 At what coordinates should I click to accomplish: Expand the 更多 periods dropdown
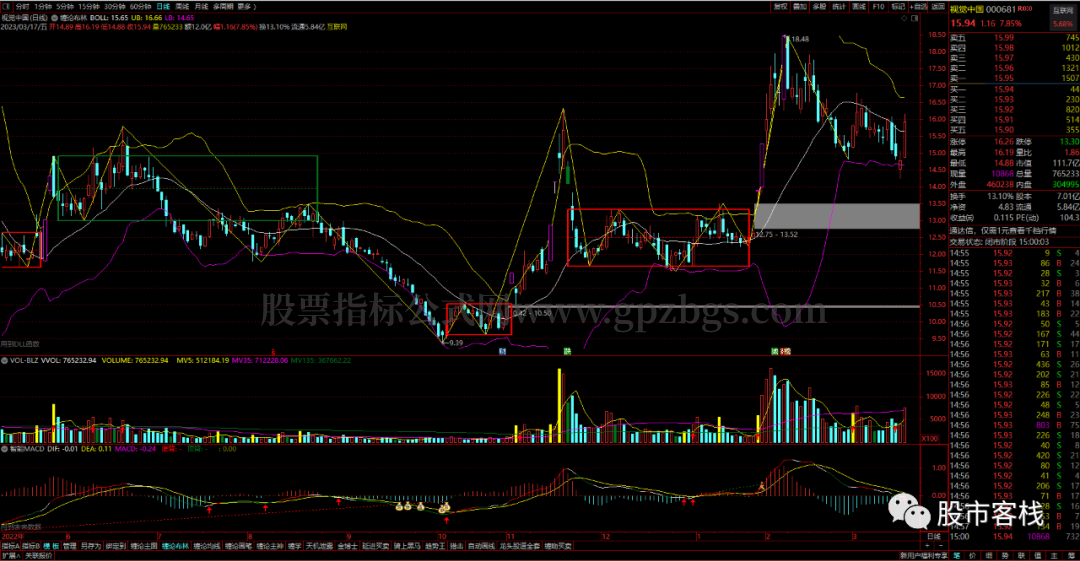pyautogui.click(x=246, y=6)
